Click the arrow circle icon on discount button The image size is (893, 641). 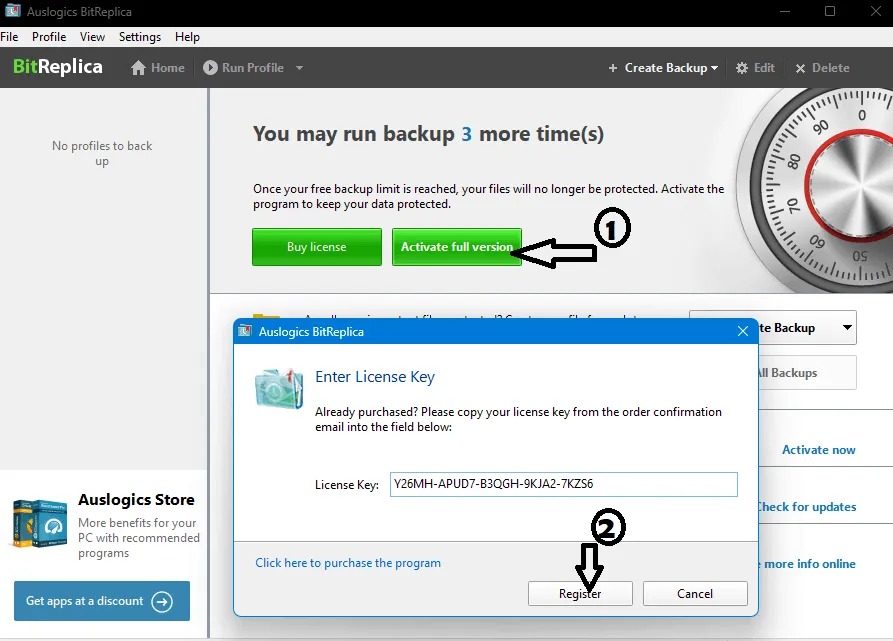(162, 601)
